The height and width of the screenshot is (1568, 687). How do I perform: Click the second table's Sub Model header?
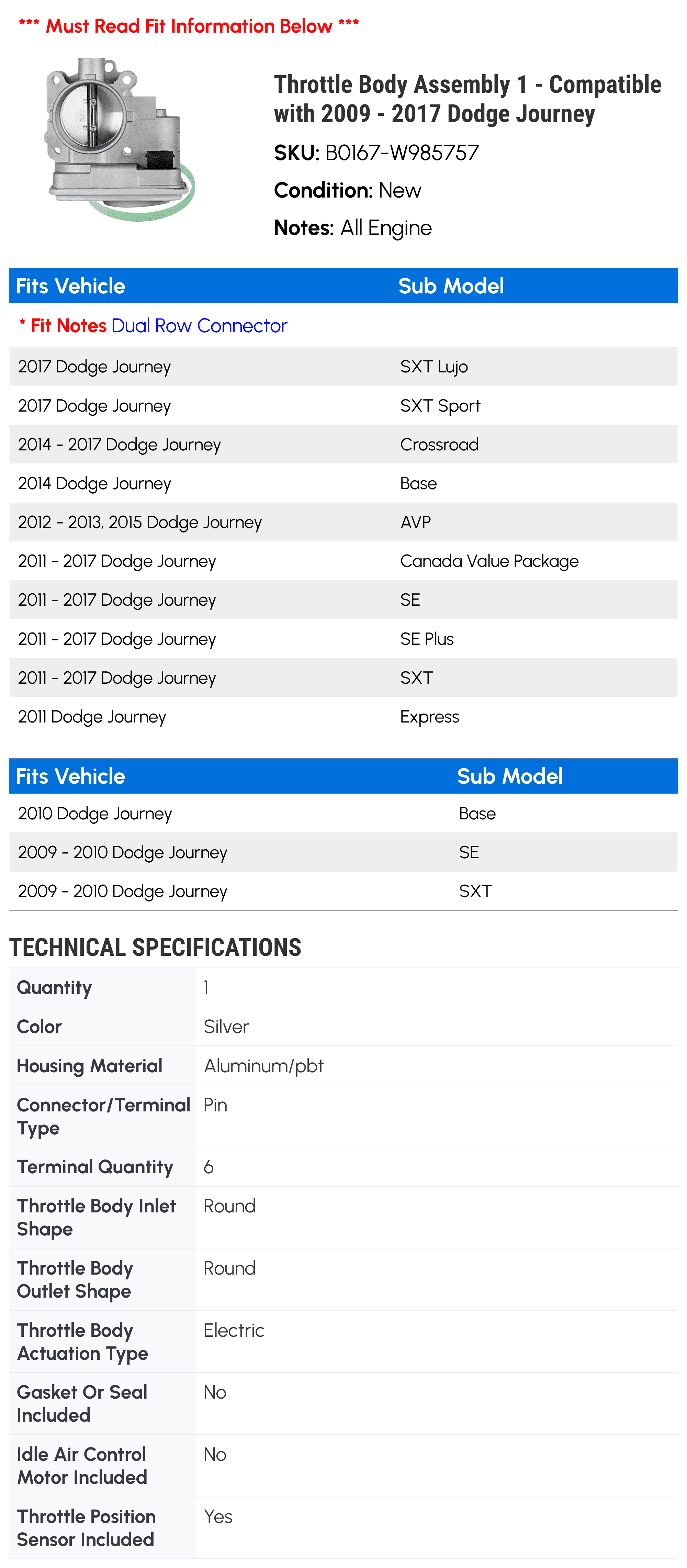509,776
